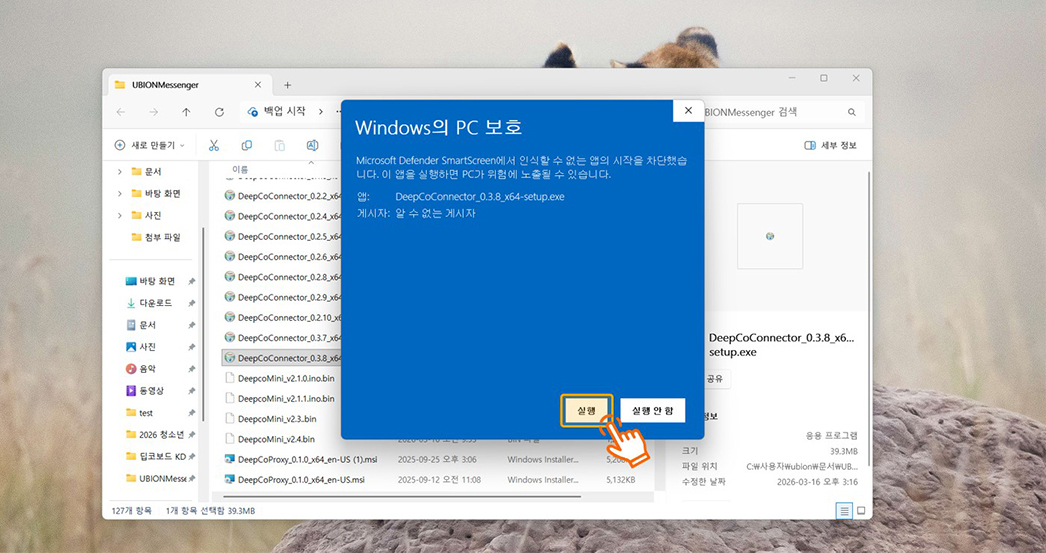Viewport: 1046px width, 553px height.
Task: Close the UBIONMessenger tab
Action: click(258, 85)
